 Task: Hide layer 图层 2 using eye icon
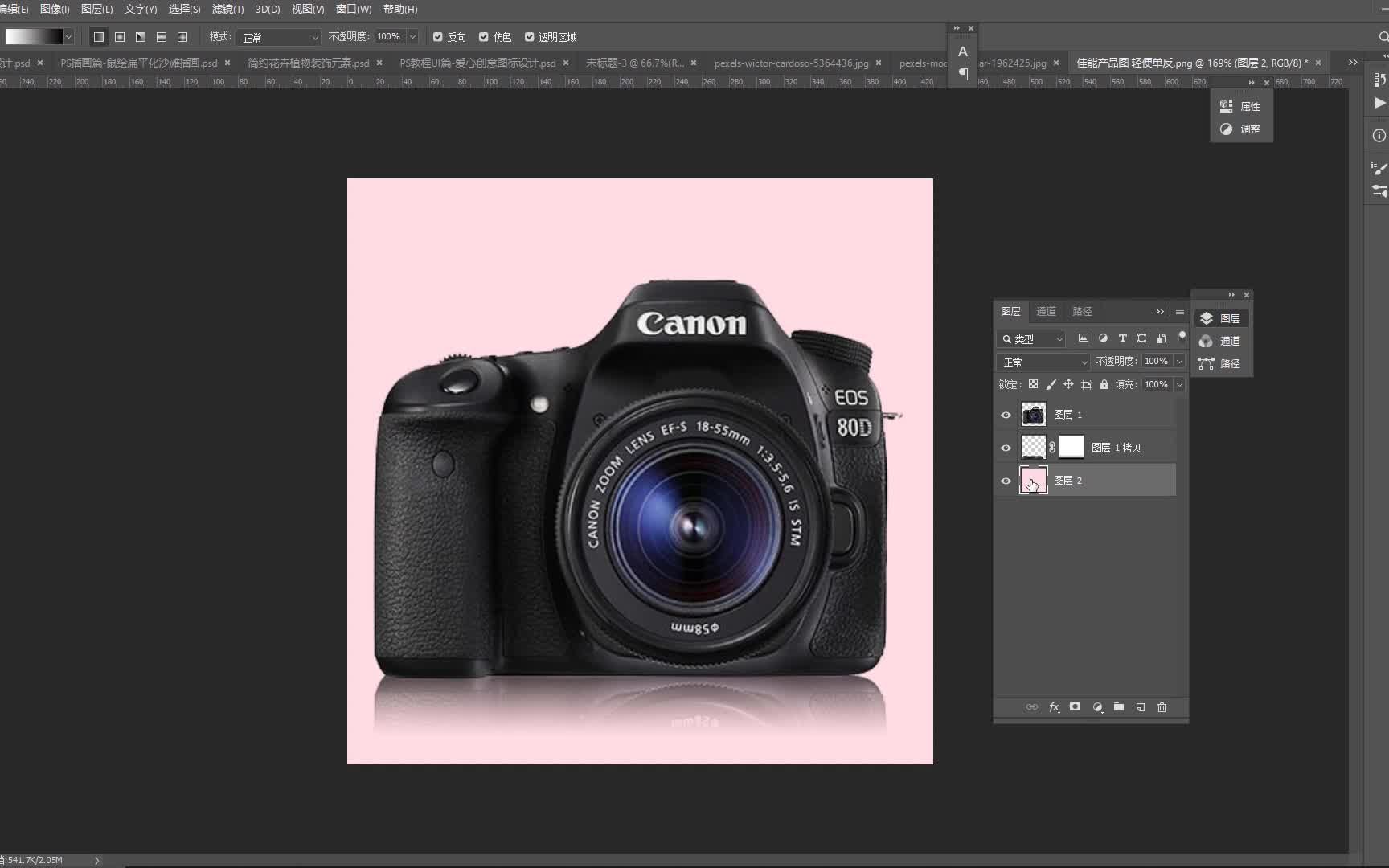click(1006, 481)
